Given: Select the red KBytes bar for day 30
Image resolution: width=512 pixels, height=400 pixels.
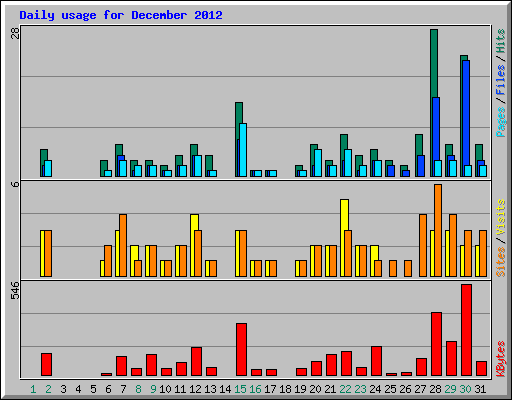Looking at the screenshot, I should click(466, 330).
